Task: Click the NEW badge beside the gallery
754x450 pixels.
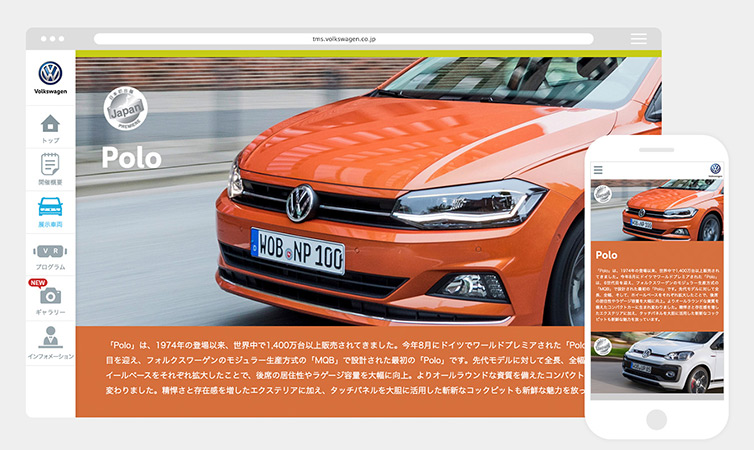Action: pyautogui.click(x=38, y=283)
